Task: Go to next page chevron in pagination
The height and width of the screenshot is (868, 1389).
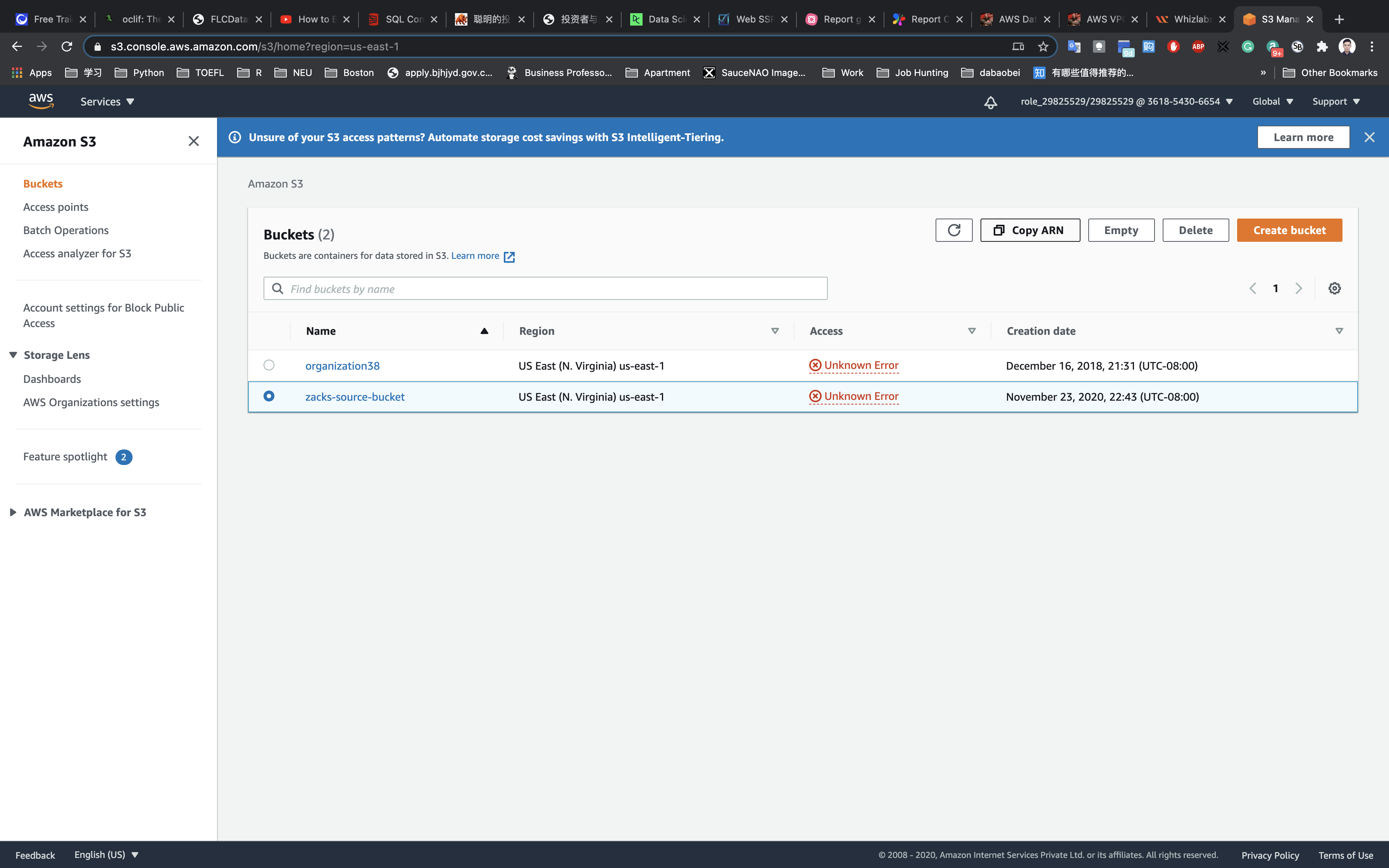Action: coord(1299,288)
